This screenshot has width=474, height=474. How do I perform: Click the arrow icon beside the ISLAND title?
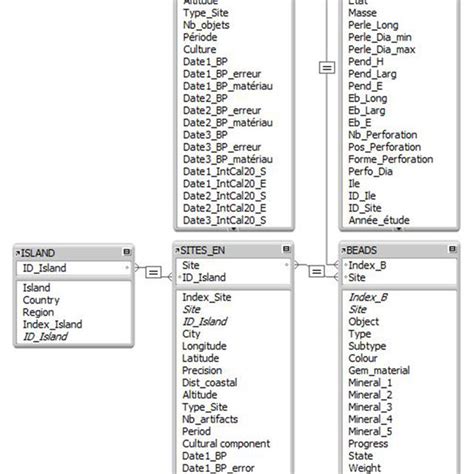[18, 253]
